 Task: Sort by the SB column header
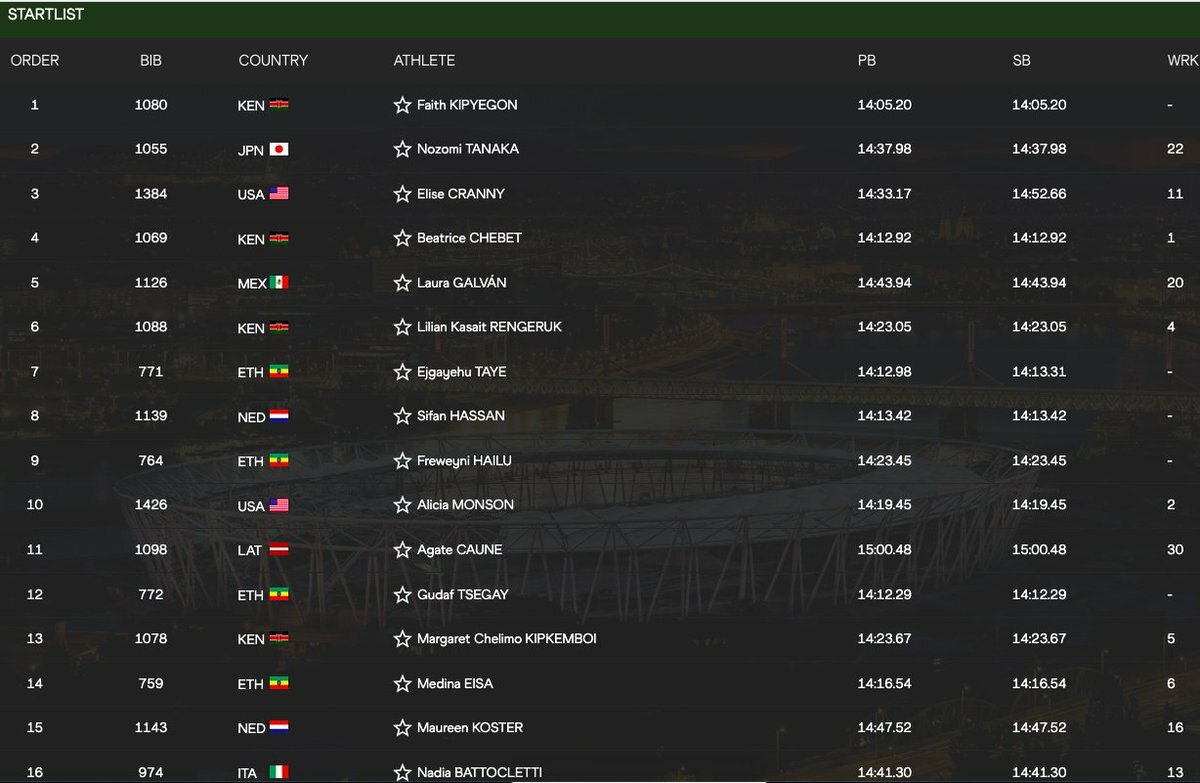click(1021, 60)
